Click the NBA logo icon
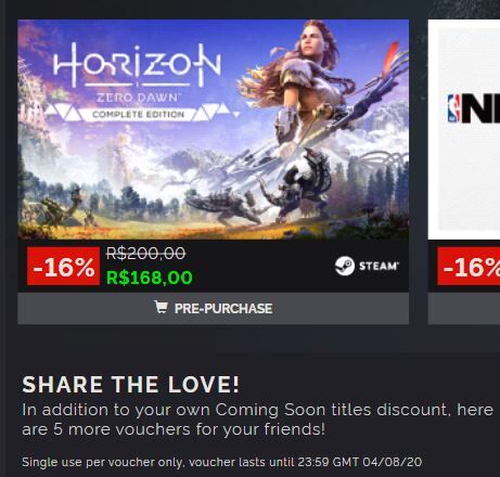The image size is (500, 477). coord(454,108)
